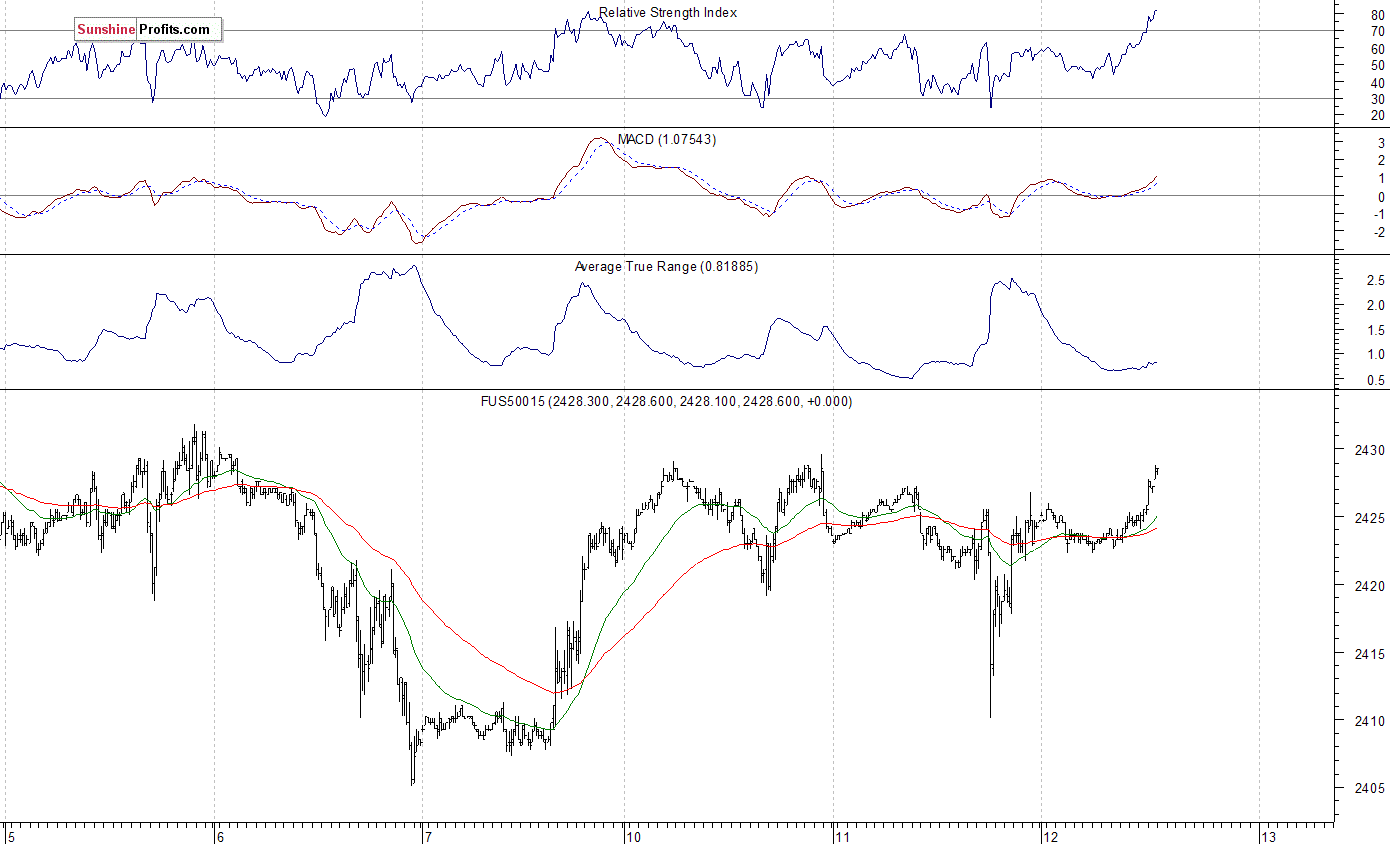This screenshot has height=844, width=1390.
Task: Click the 2410 price axis label
Action: pyautogui.click(x=1371, y=721)
